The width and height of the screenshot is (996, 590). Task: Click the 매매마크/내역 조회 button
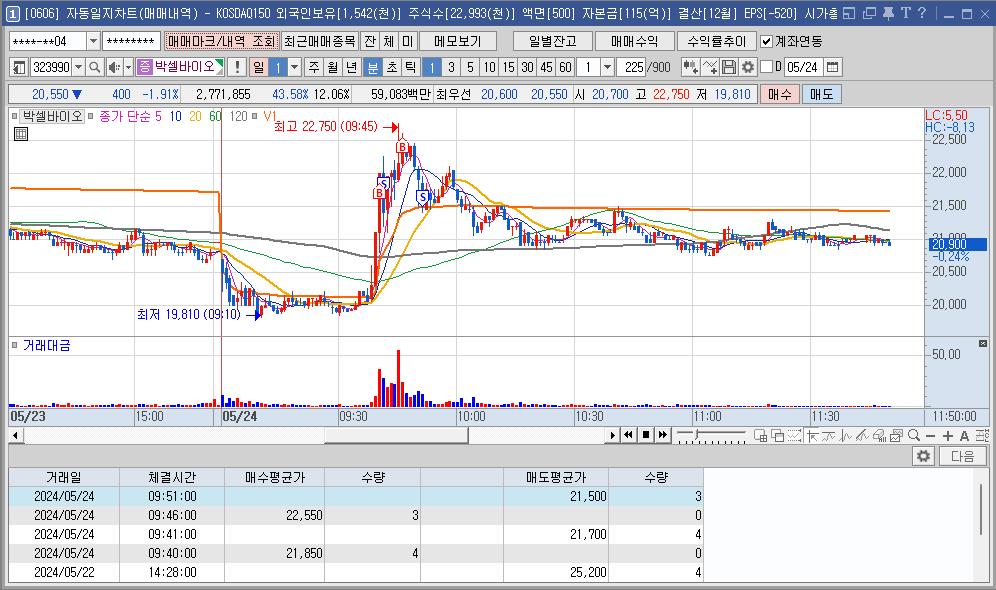pos(222,41)
